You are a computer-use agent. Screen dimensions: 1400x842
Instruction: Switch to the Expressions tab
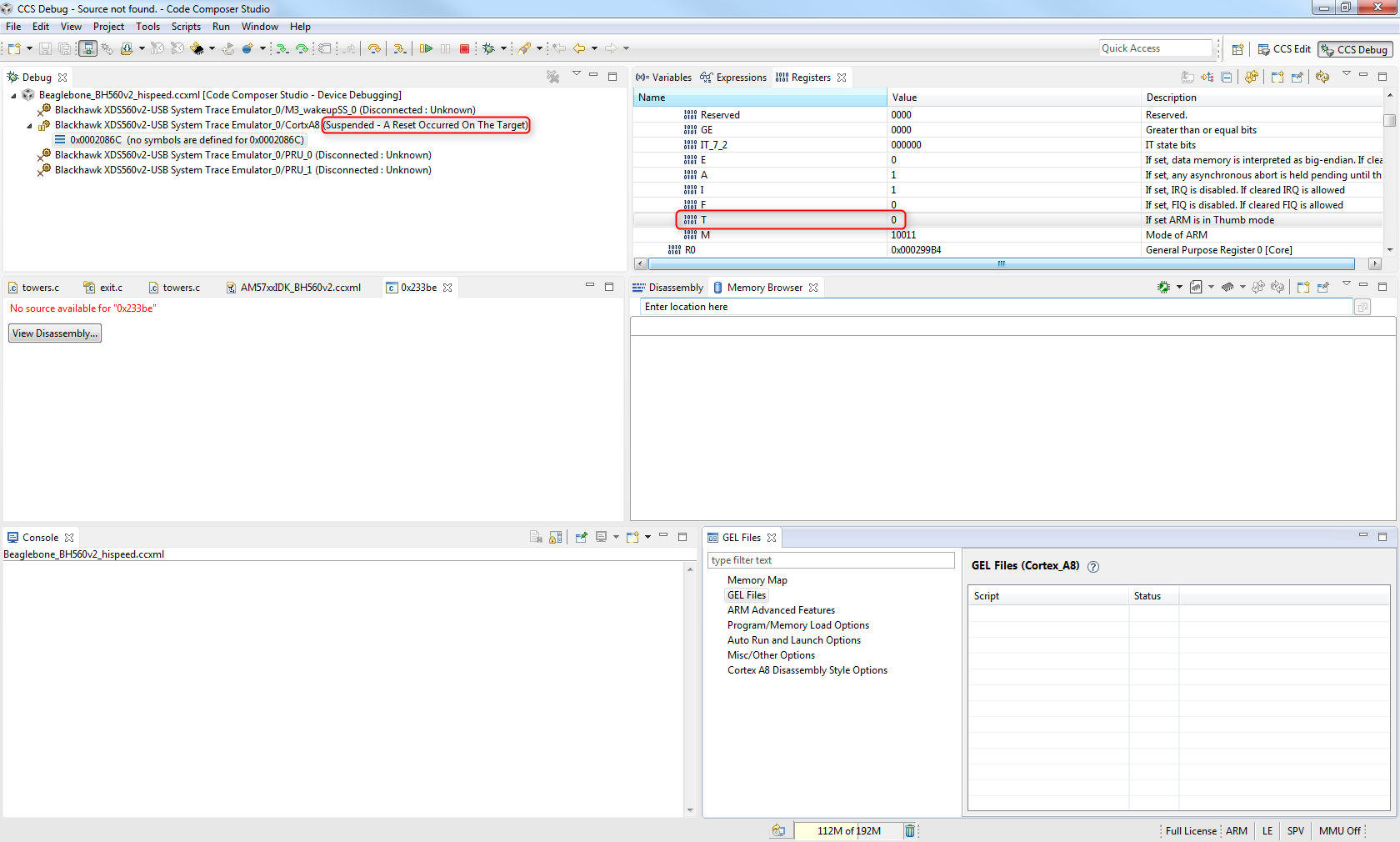[x=733, y=78]
